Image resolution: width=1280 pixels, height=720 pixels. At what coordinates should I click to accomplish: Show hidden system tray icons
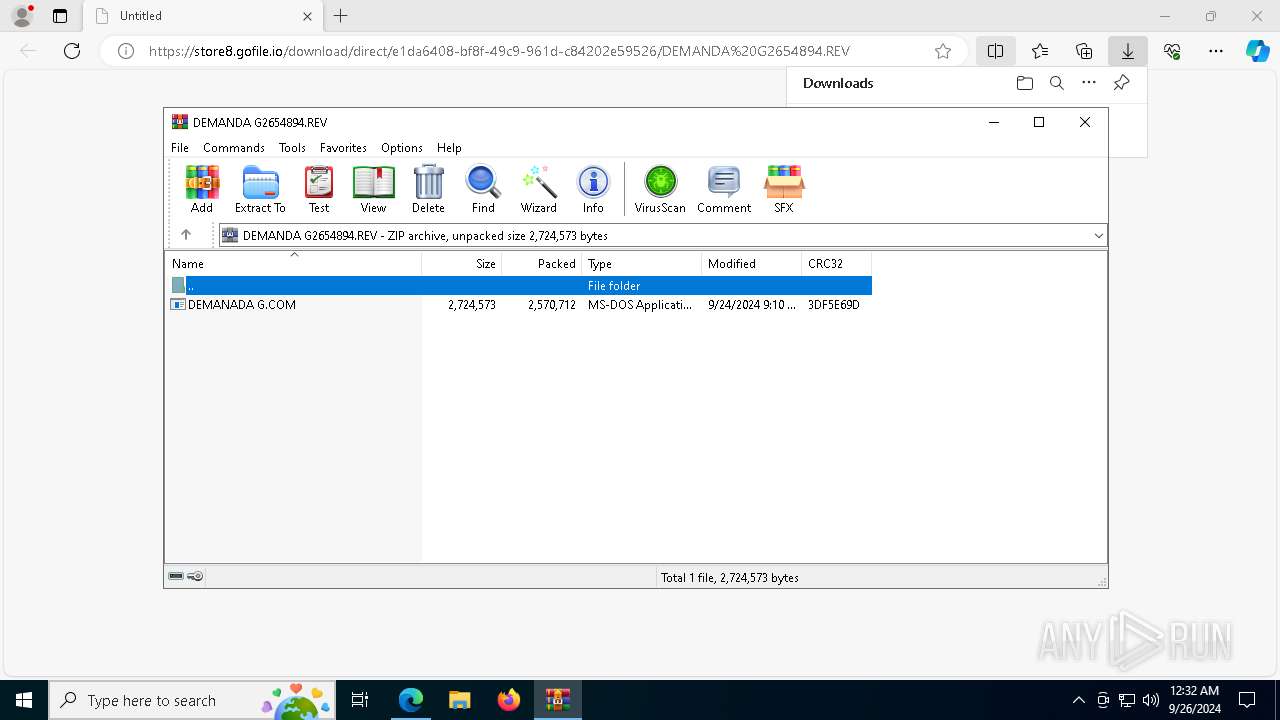point(1078,700)
